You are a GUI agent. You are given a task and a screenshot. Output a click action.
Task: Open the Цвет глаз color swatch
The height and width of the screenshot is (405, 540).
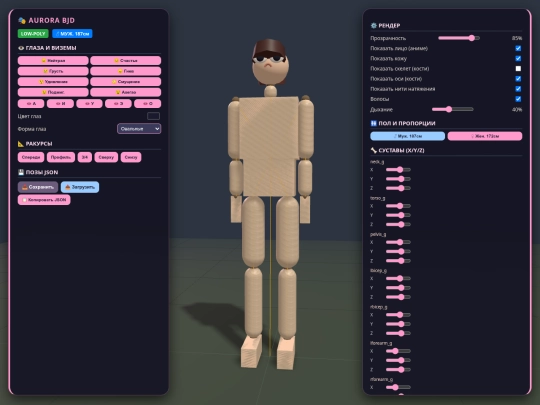[x=153, y=116]
